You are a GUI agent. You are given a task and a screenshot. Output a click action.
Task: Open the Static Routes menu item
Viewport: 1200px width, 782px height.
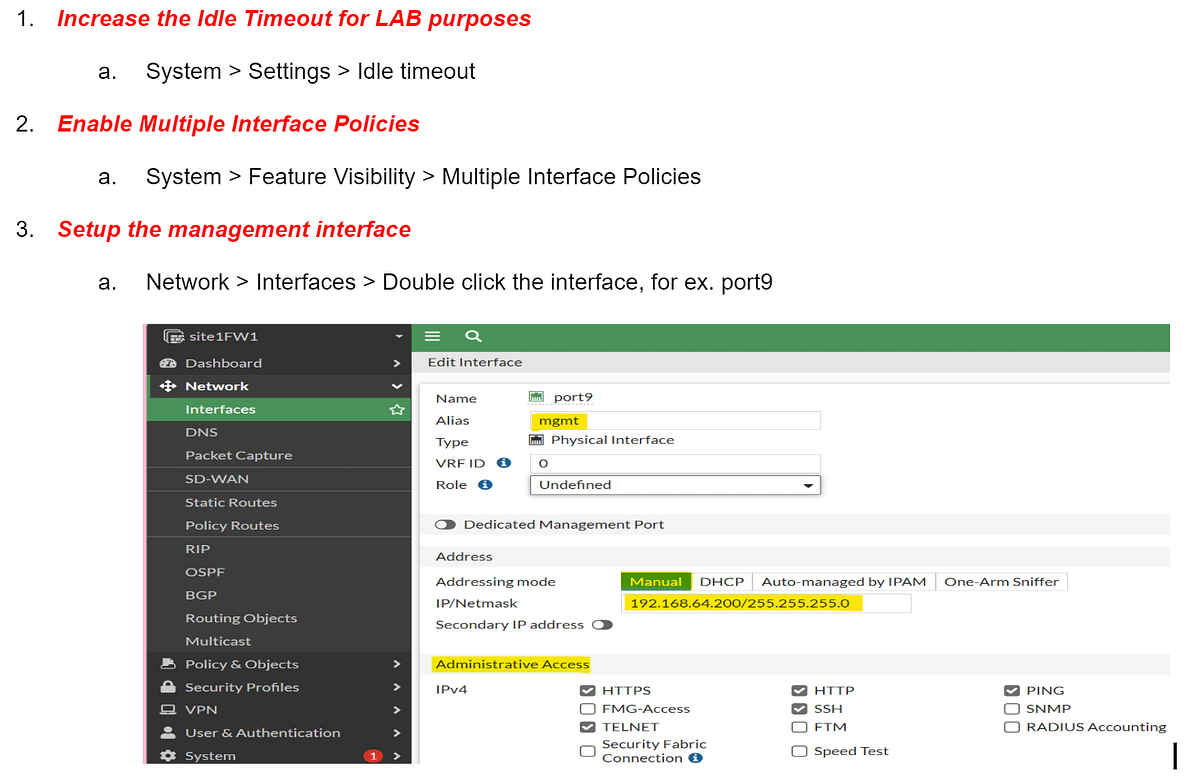point(279,502)
